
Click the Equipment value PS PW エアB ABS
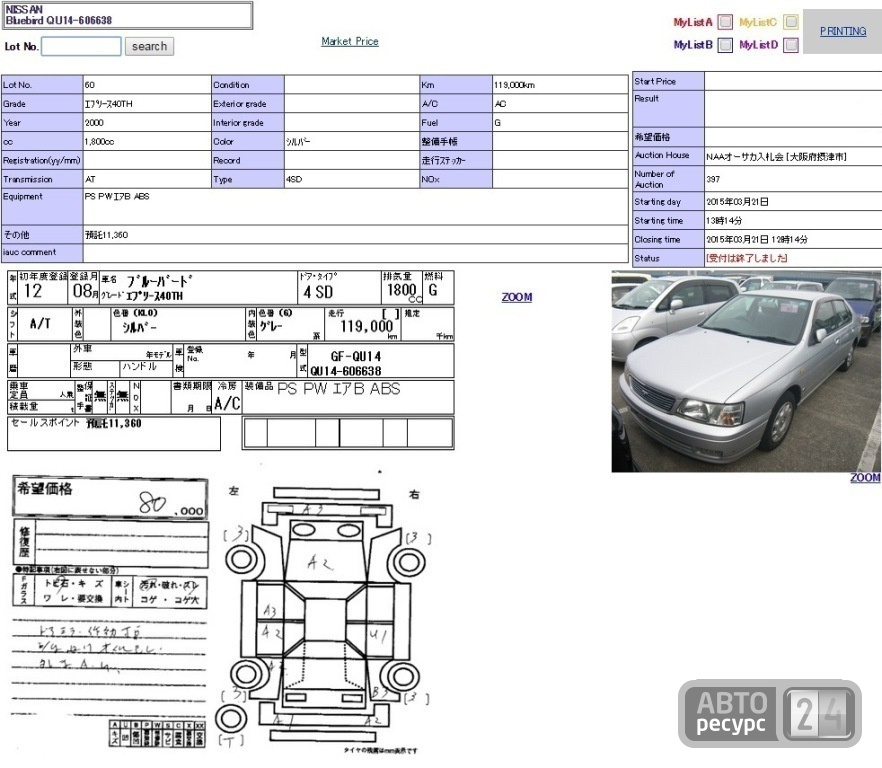117,196
